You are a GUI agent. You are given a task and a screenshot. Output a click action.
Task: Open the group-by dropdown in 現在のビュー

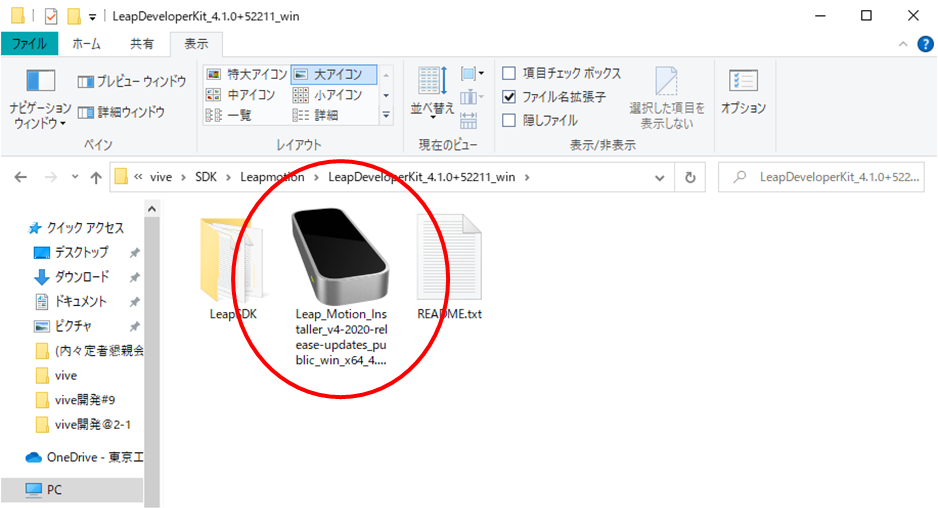tap(473, 74)
